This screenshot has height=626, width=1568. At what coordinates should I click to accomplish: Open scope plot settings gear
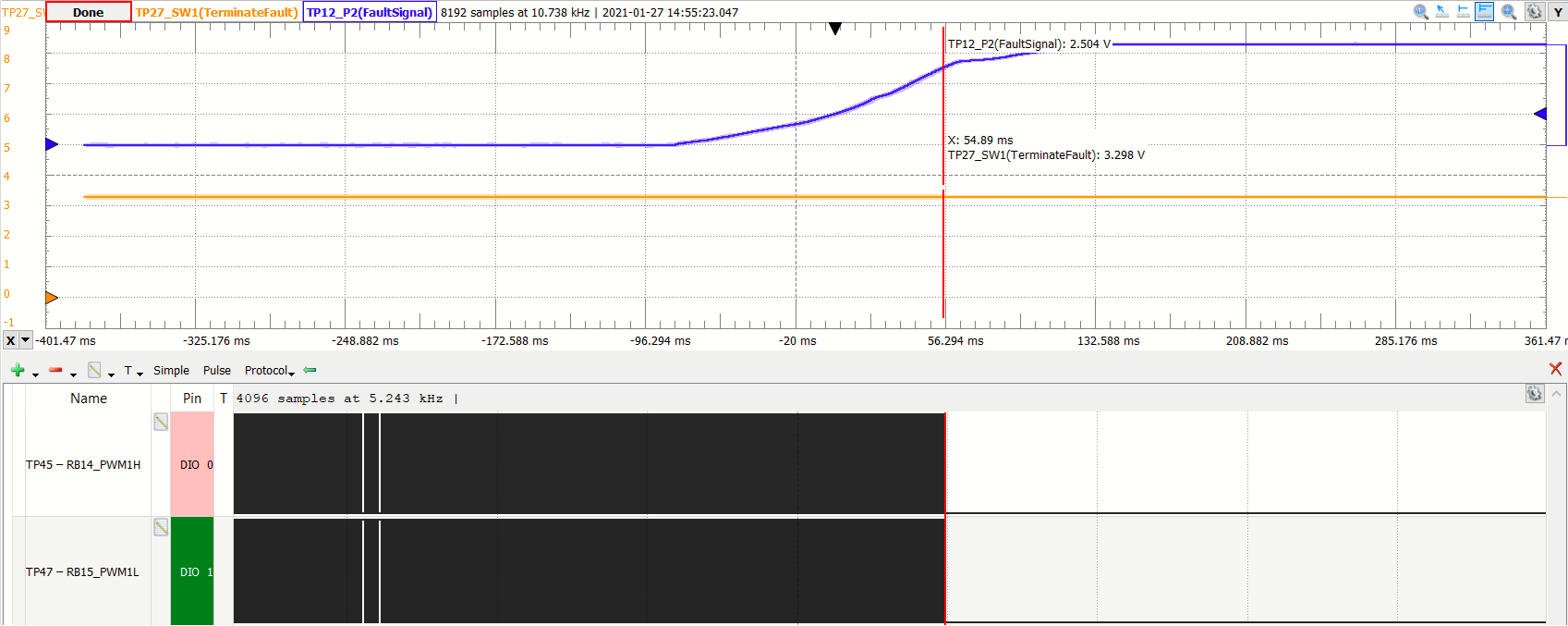point(1534,12)
